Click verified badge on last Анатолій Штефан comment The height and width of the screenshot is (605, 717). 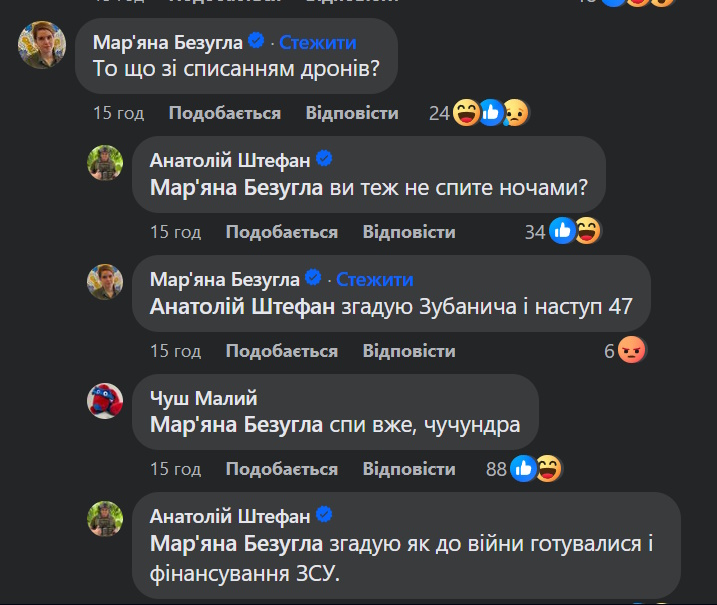pos(325,516)
